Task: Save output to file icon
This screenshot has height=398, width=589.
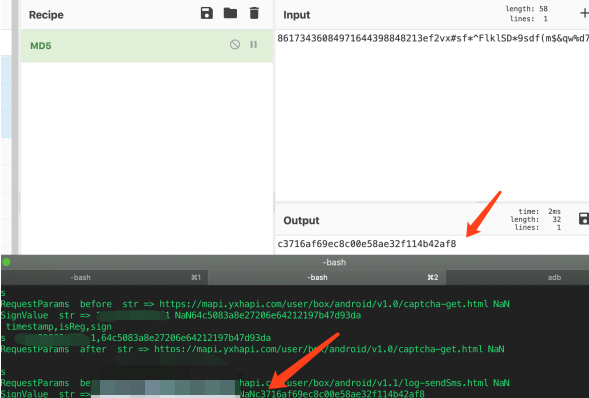Action: click(x=584, y=219)
